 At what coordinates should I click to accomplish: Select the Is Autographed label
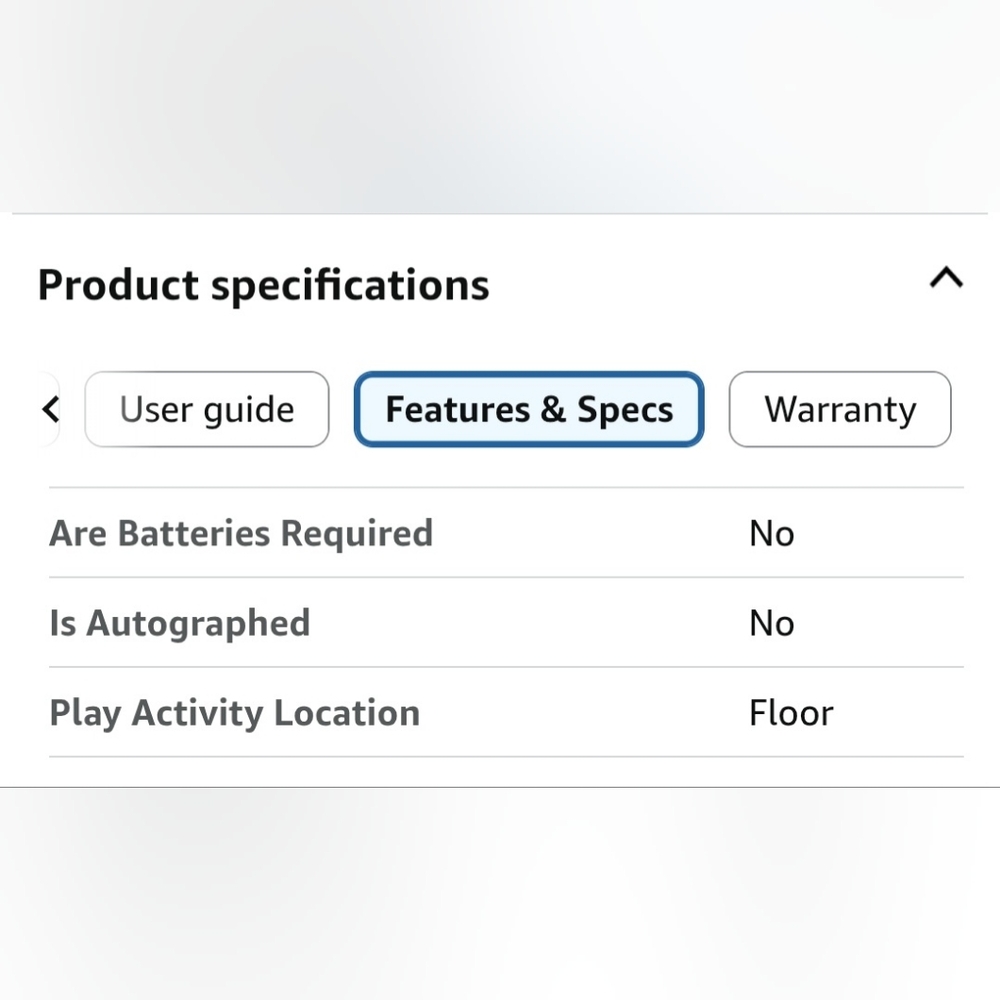click(x=180, y=623)
